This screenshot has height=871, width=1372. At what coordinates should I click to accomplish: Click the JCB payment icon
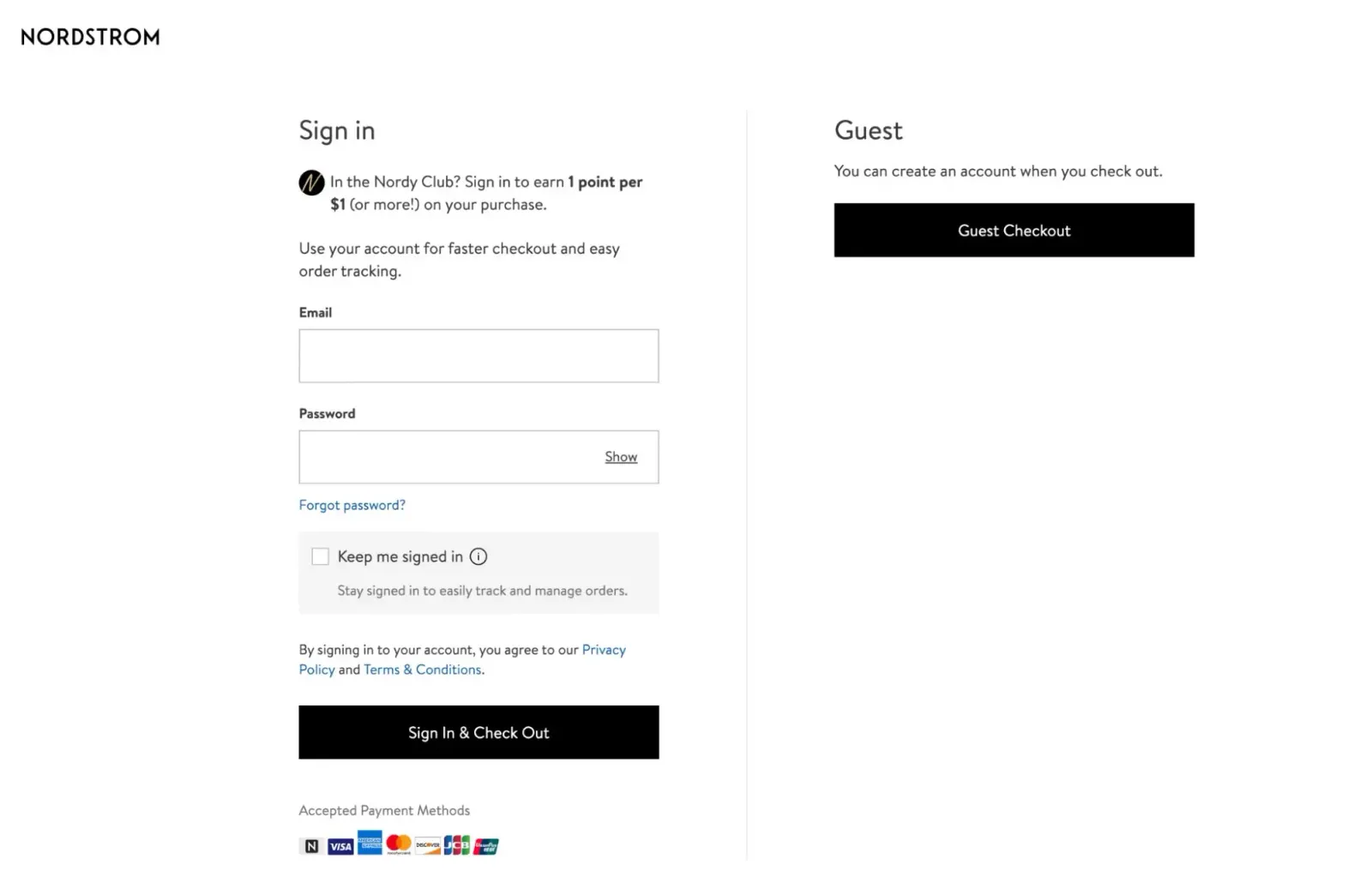click(457, 845)
